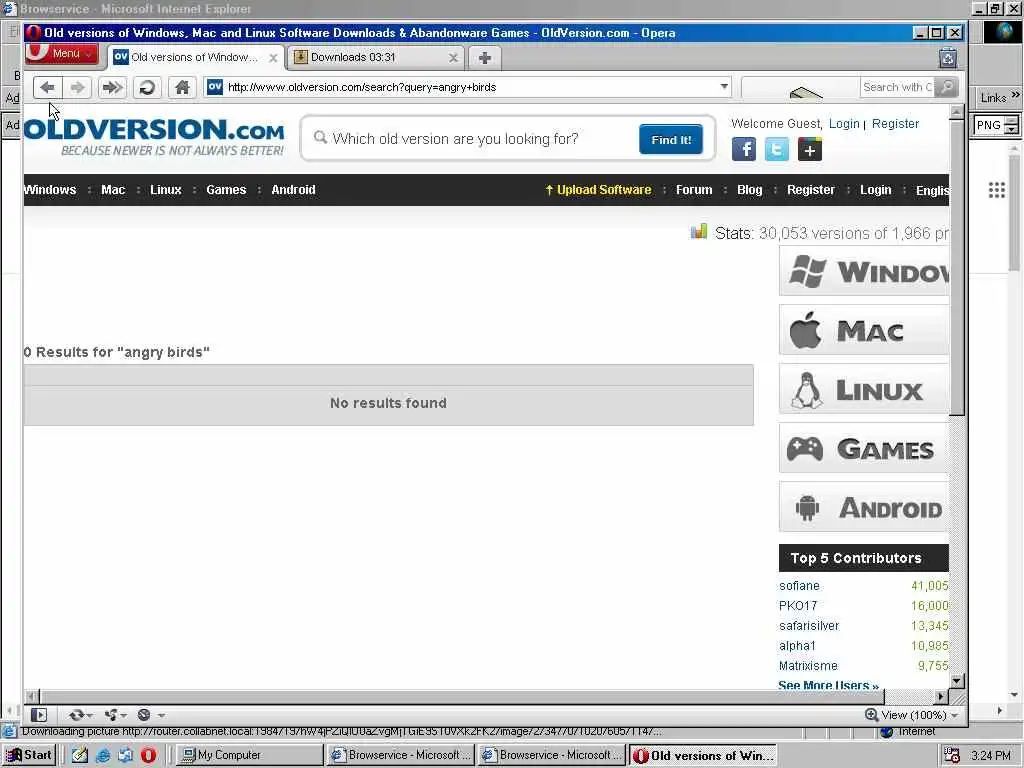Screen dimensions: 1024x768
Task: Go back with the back arrow
Action: coord(48,87)
